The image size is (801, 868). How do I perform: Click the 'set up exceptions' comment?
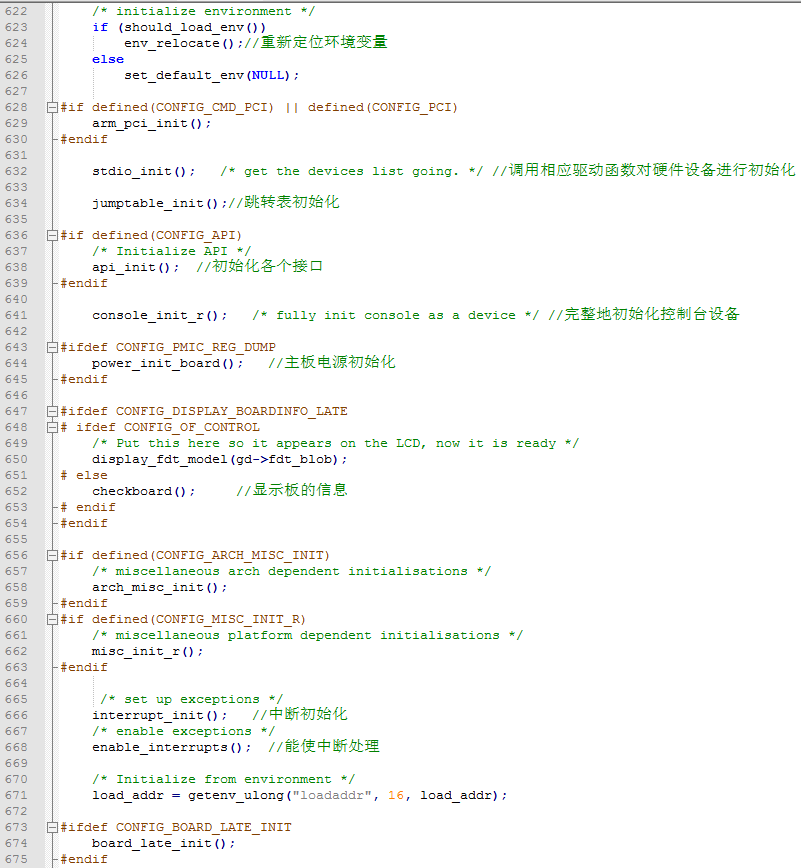pos(192,699)
